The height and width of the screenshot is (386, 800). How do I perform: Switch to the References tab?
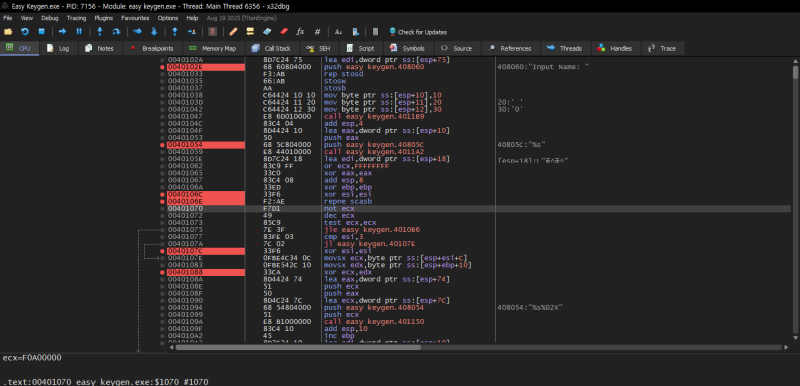tap(510, 48)
